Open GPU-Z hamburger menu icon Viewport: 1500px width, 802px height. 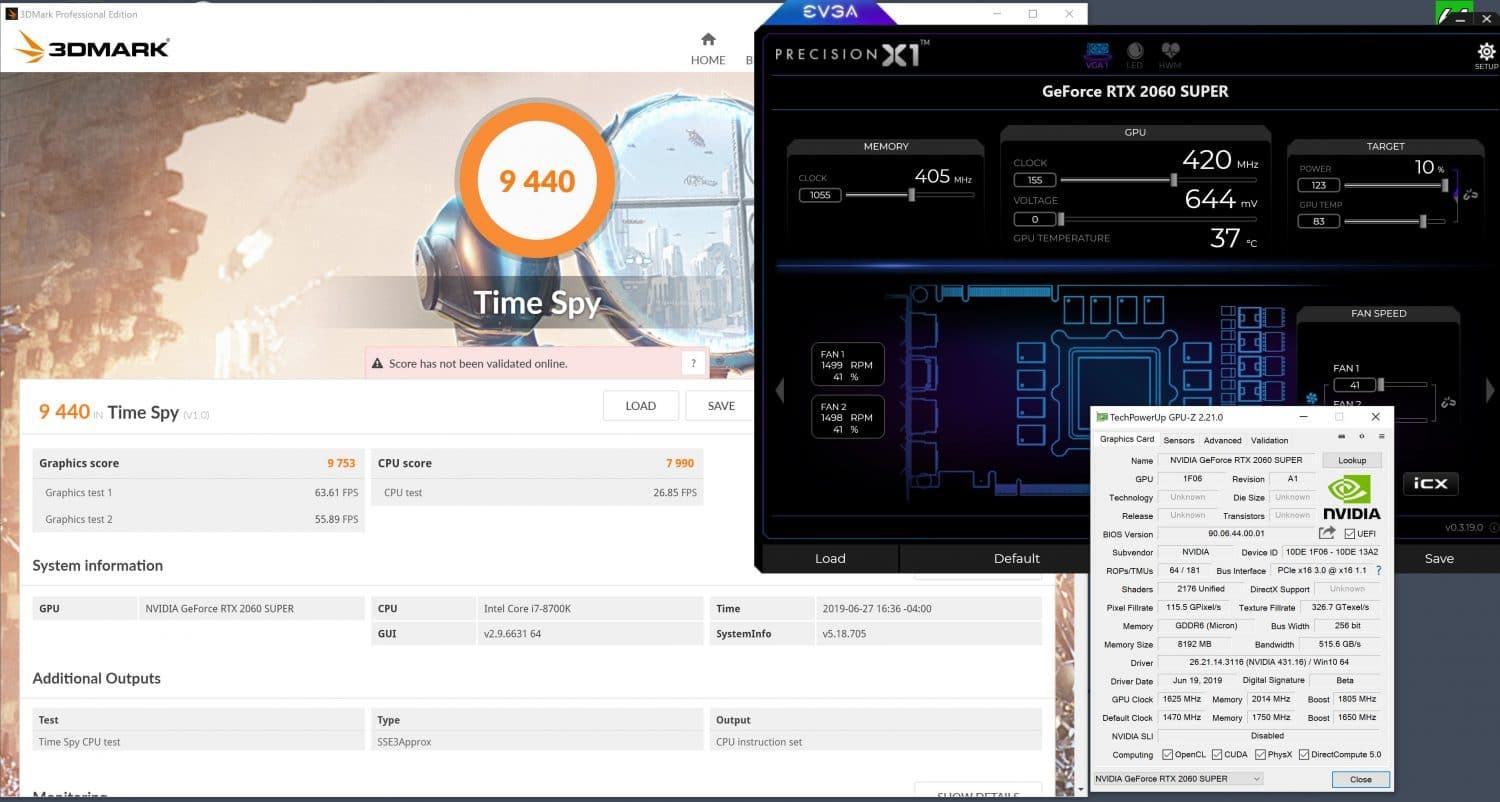point(1381,437)
